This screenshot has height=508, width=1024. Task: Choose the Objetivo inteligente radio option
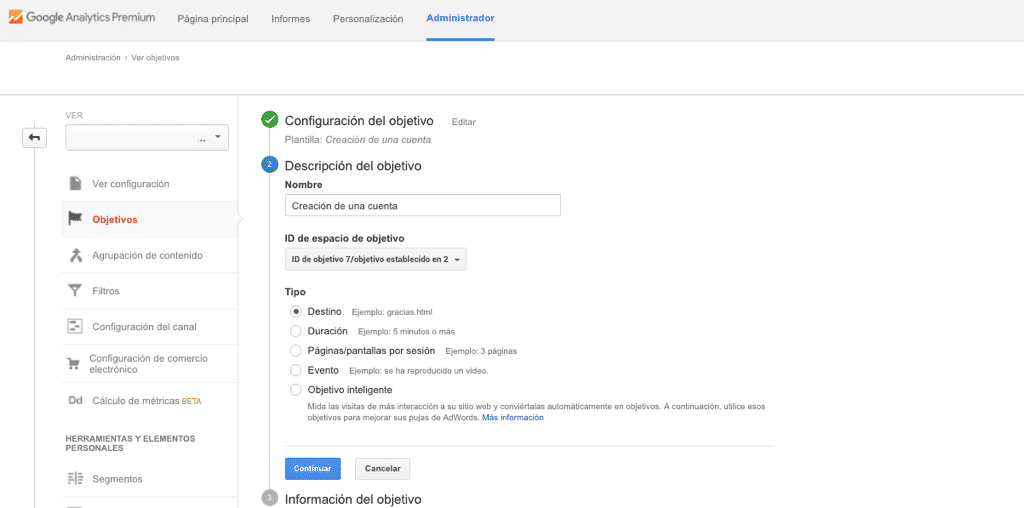[296, 389]
